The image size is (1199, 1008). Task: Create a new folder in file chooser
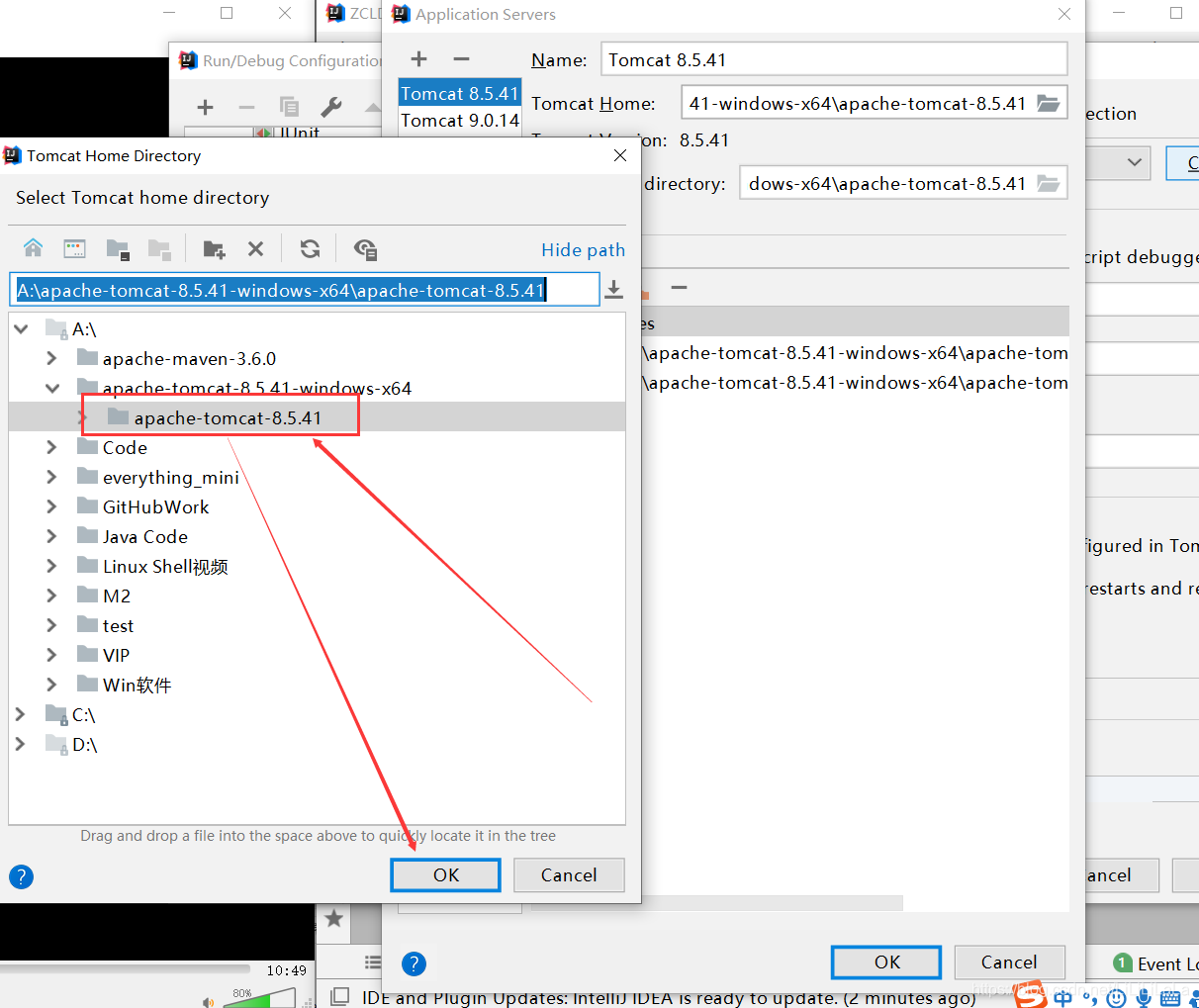tap(214, 248)
